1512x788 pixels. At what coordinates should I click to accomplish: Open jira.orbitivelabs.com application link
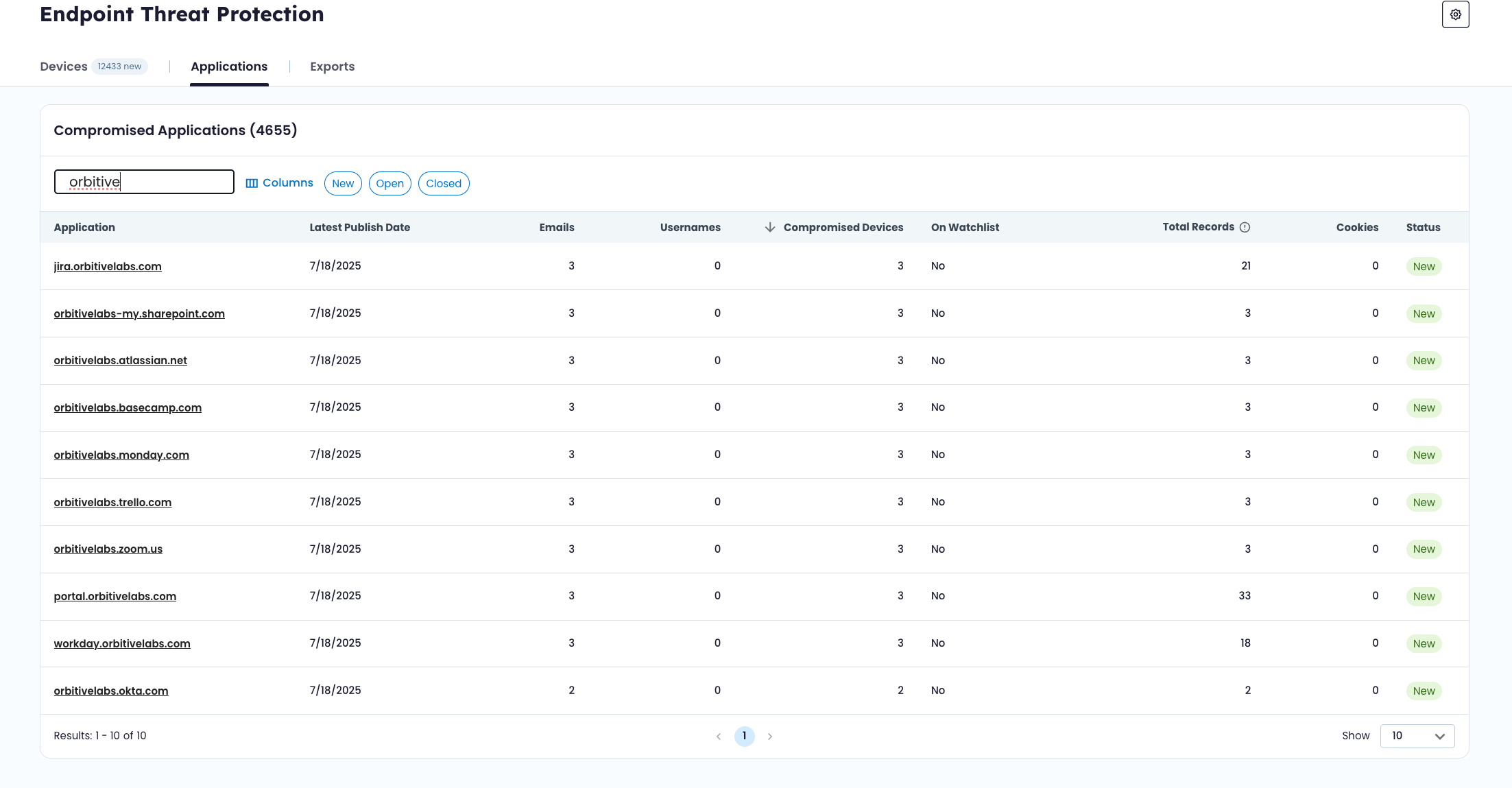[x=108, y=266]
